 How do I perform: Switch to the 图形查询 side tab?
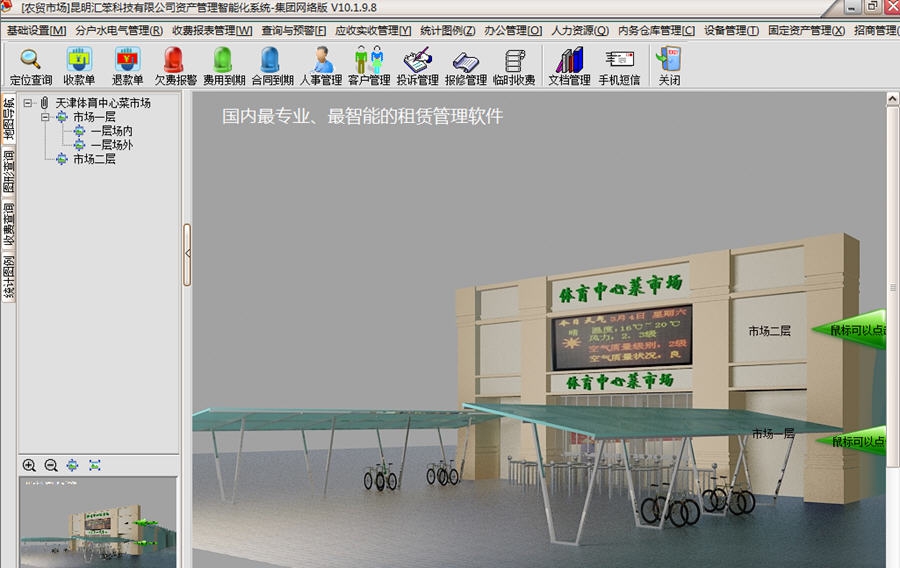coord(9,170)
